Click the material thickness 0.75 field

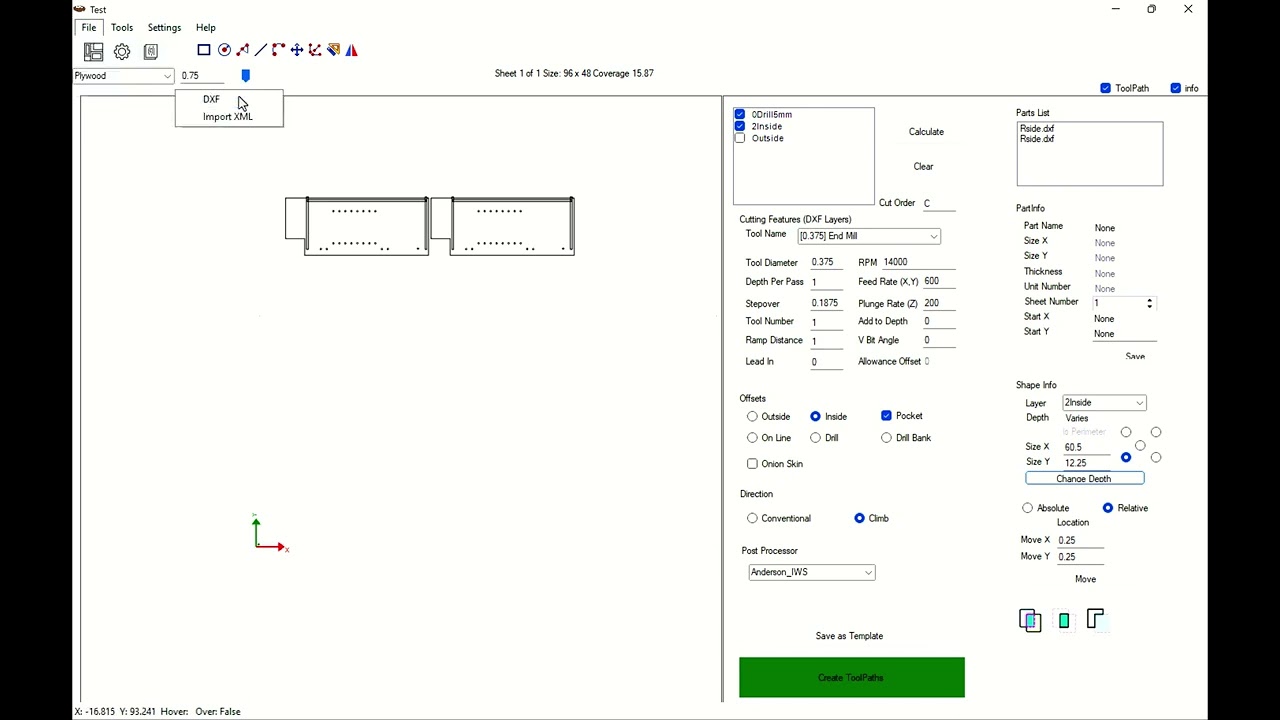(202, 76)
